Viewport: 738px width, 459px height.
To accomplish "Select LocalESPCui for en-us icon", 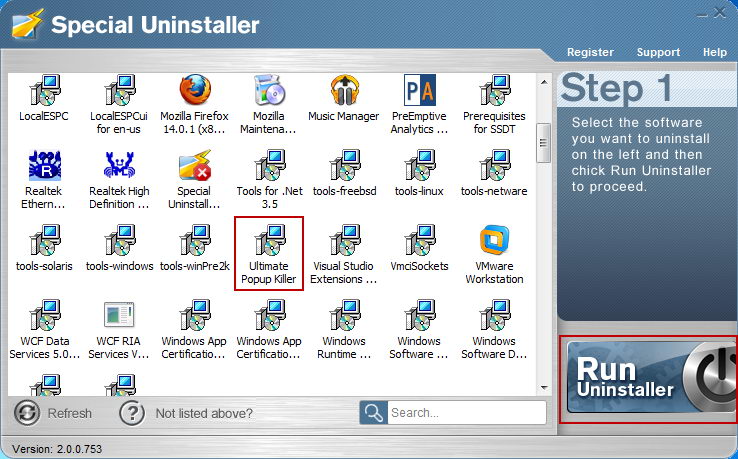I will [119, 90].
